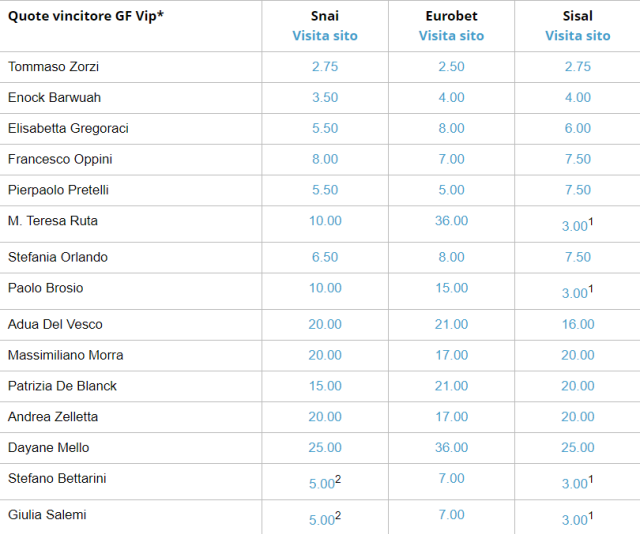The height and width of the screenshot is (534, 640).
Task: Select Adua Del Vesco Sisal odds 16.00
Action: (577, 325)
